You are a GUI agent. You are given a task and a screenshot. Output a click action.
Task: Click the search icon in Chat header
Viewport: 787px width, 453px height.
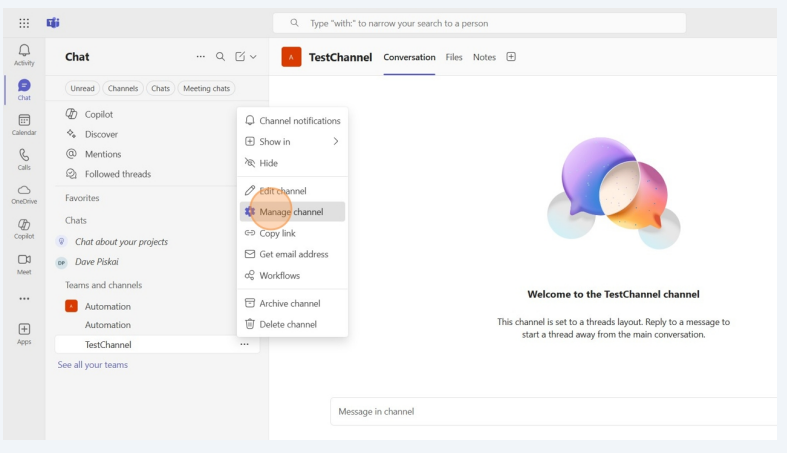(221, 57)
